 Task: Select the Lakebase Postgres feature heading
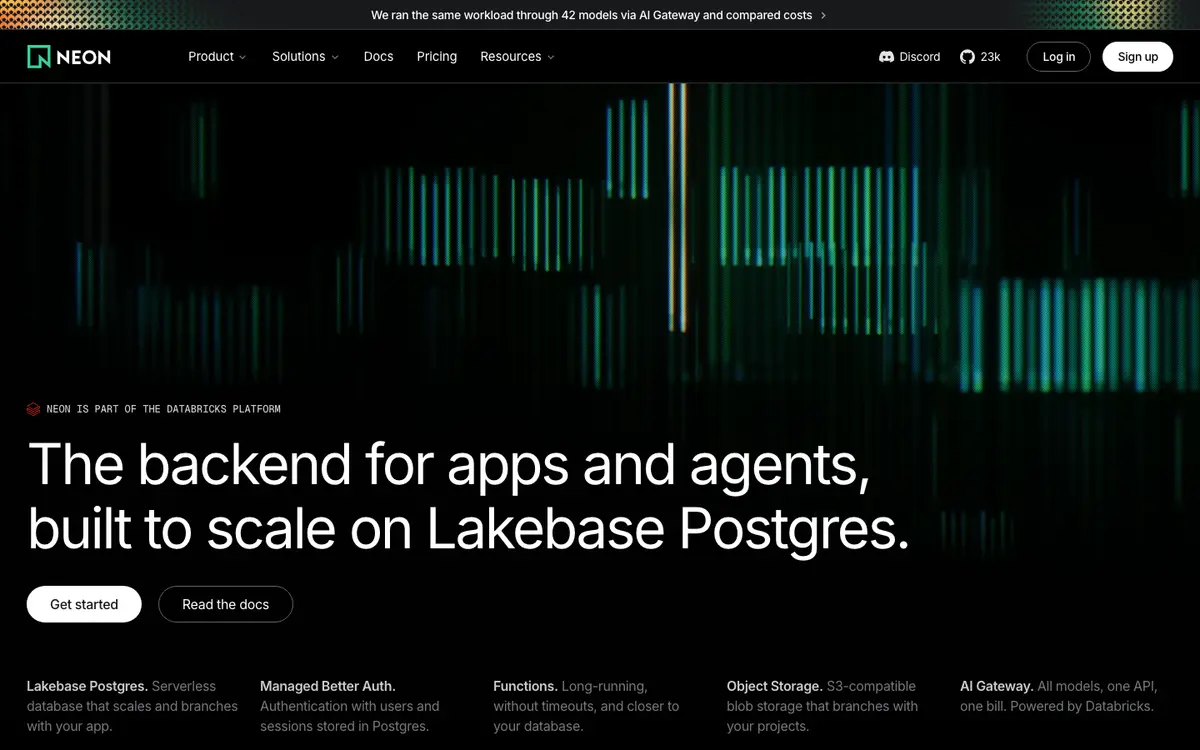pyautogui.click(x=87, y=686)
